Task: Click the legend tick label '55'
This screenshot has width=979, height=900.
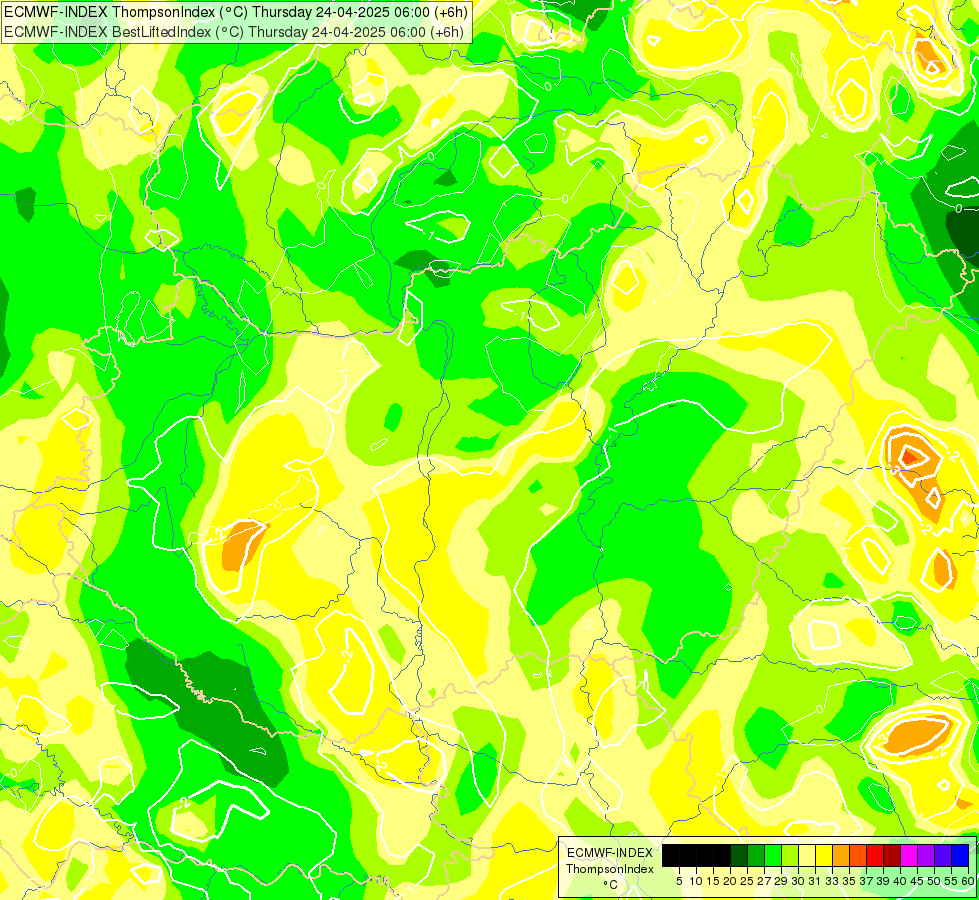Action: (x=951, y=881)
